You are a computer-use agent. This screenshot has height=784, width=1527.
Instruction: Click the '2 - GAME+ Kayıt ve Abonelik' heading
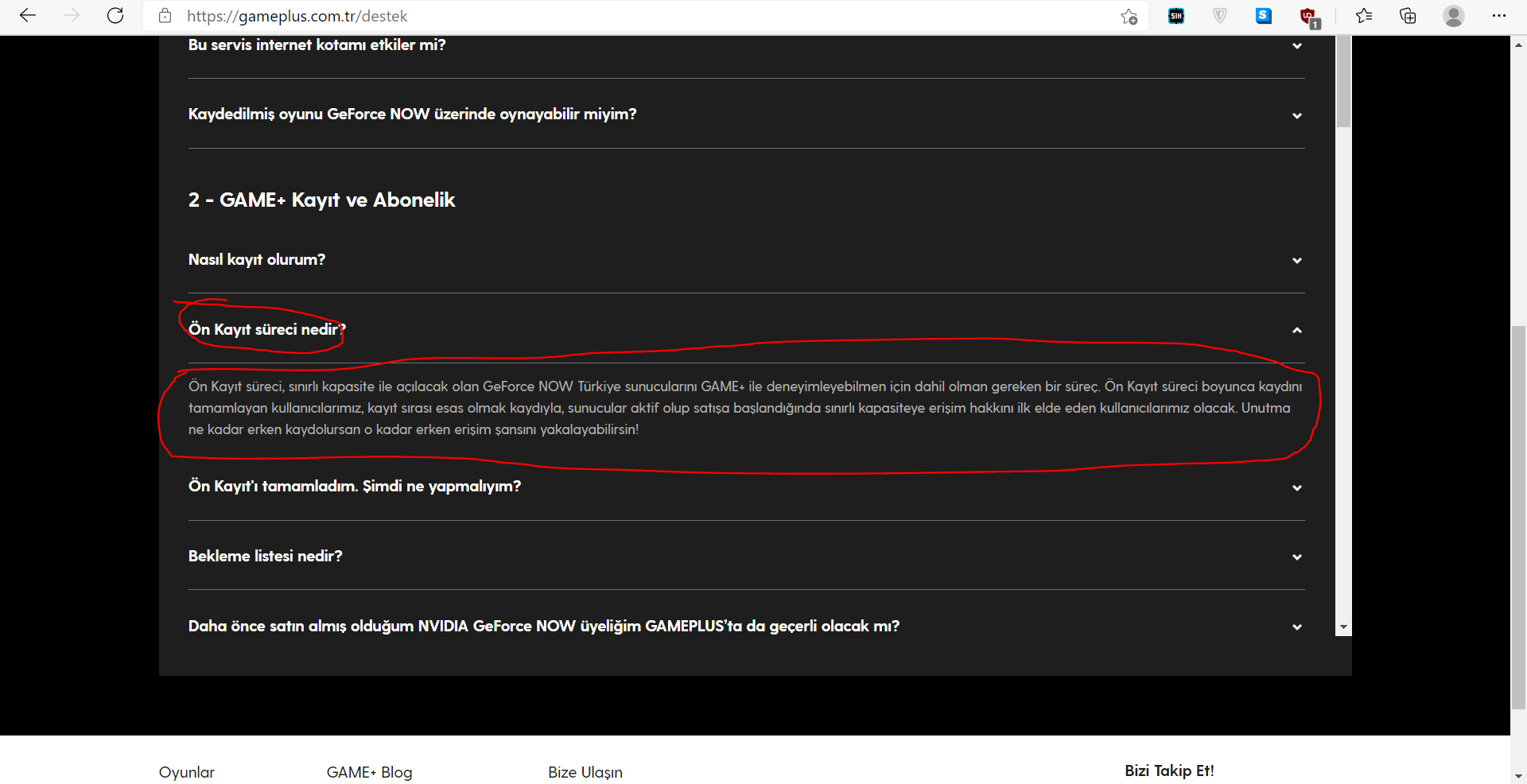[x=321, y=200]
